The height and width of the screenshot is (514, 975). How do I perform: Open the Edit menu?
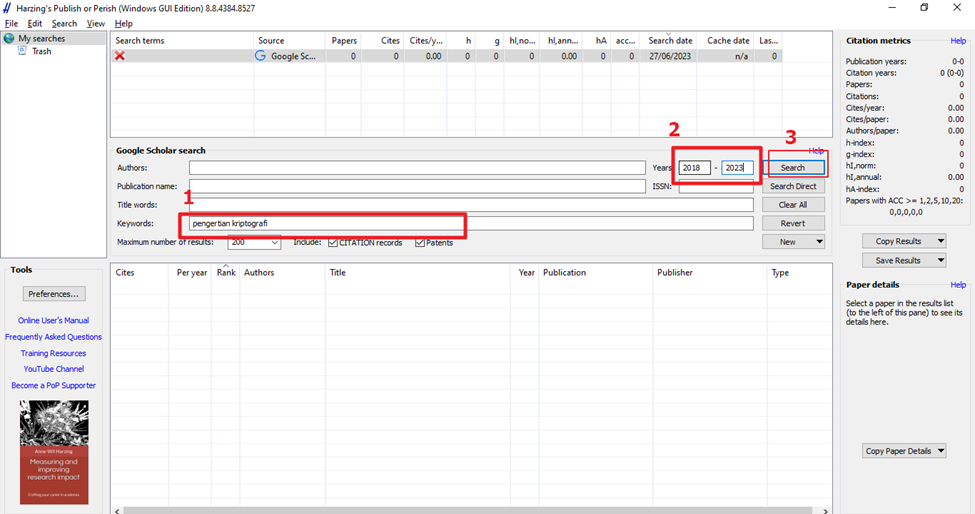(35, 24)
